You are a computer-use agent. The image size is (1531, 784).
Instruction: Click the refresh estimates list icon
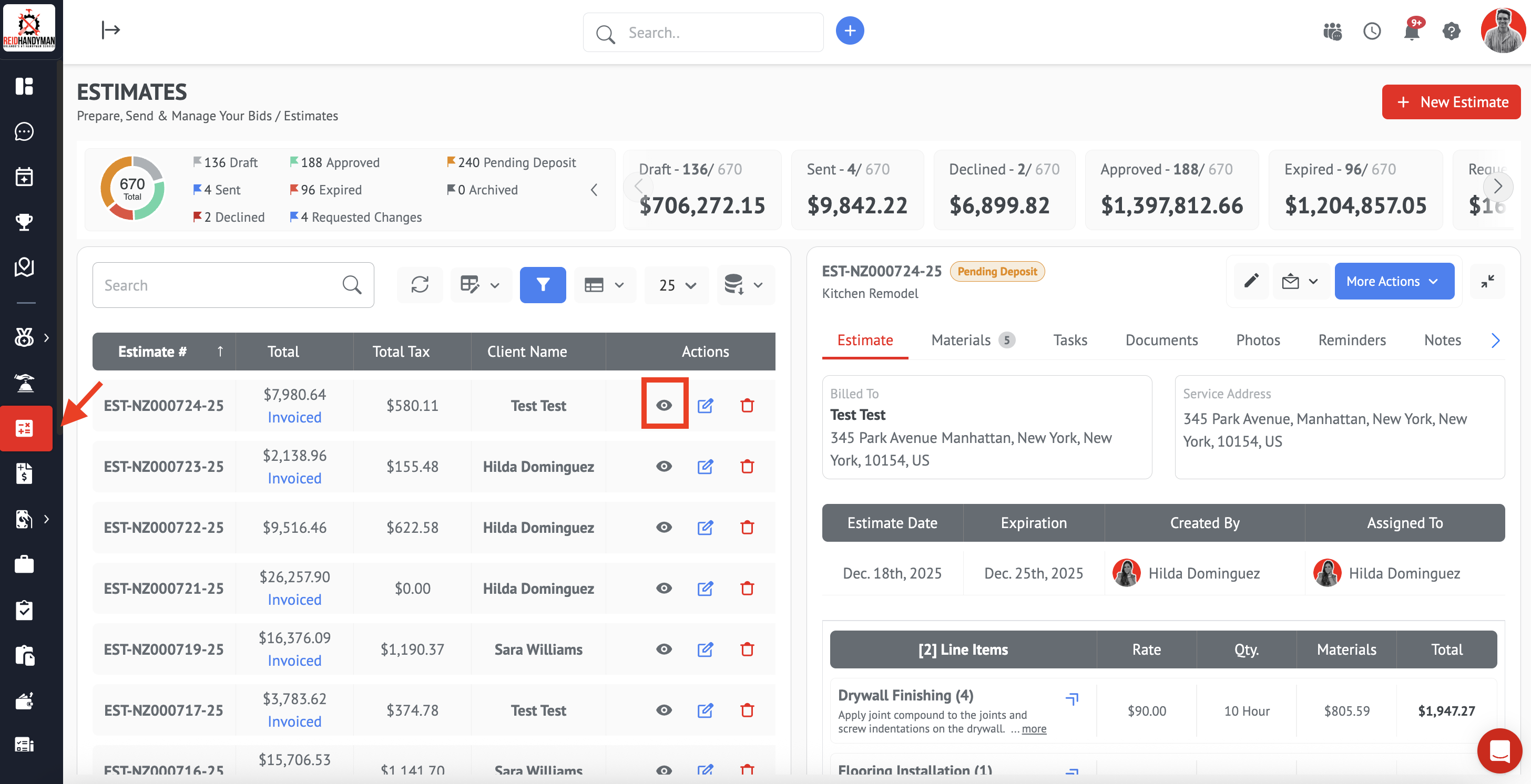pyautogui.click(x=420, y=285)
